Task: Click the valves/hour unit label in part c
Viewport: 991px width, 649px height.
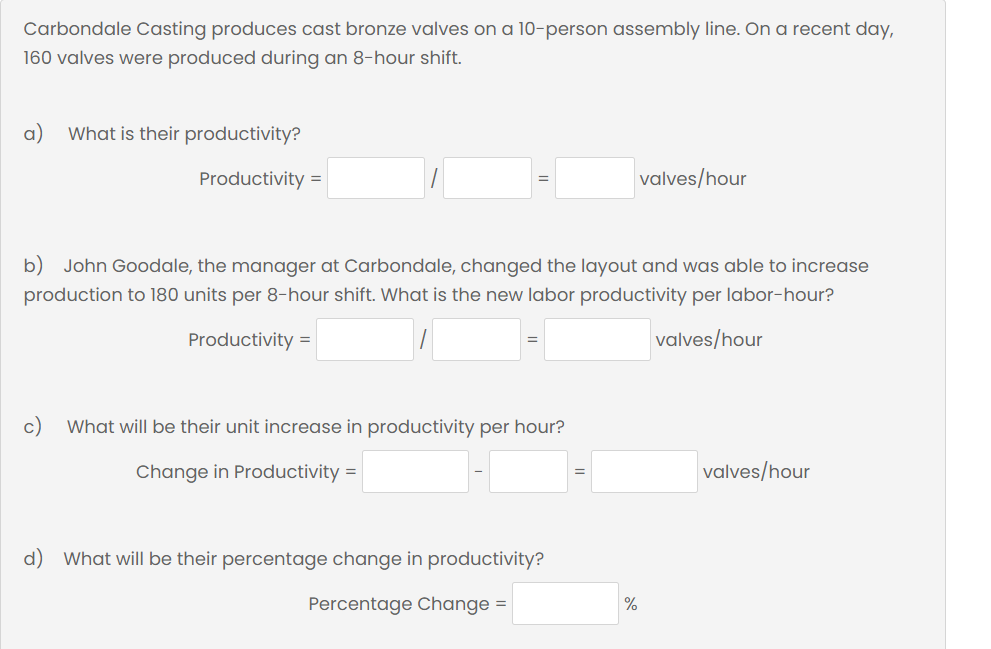Action: coord(756,472)
